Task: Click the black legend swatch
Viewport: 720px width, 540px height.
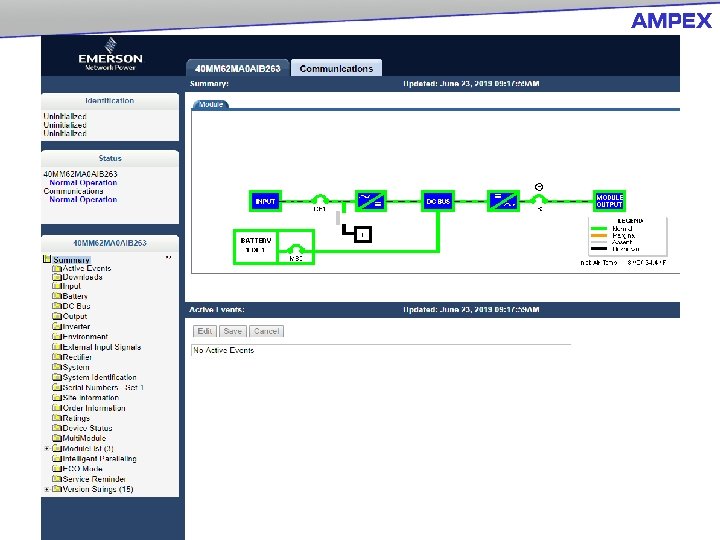Action: click(x=599, y=249)
